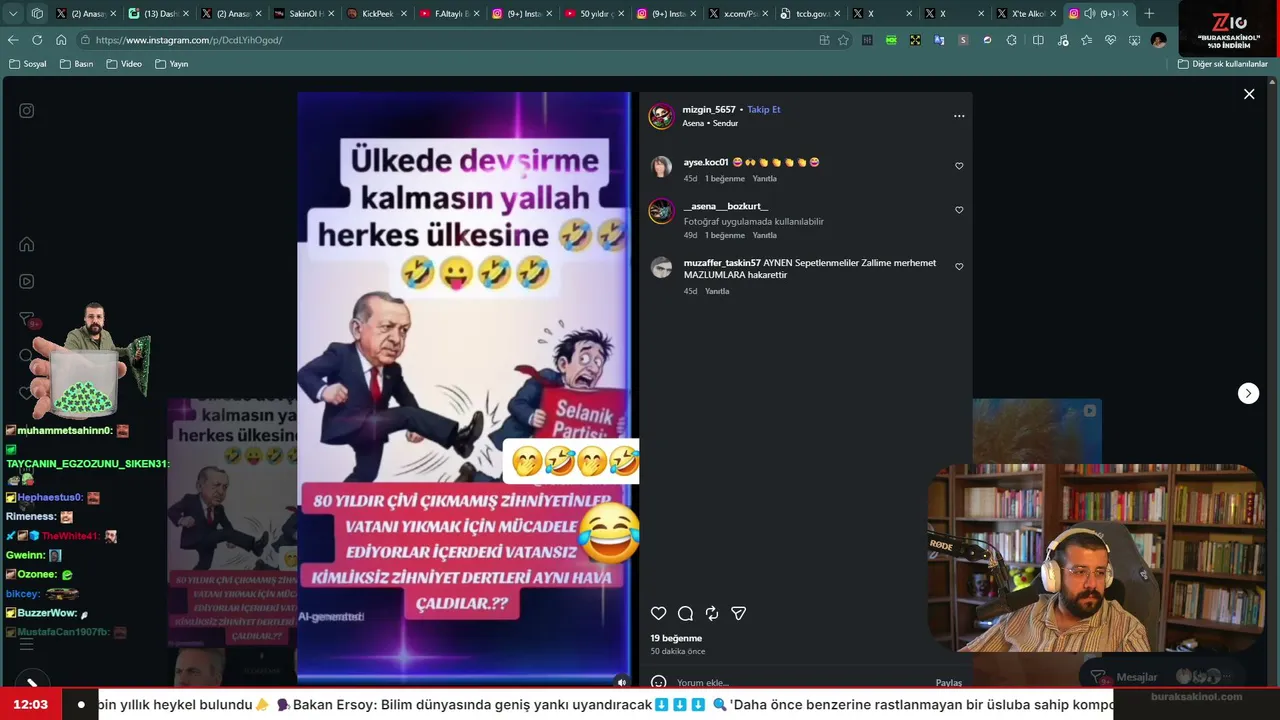Open emoji picker in comment box

point(659,683)
